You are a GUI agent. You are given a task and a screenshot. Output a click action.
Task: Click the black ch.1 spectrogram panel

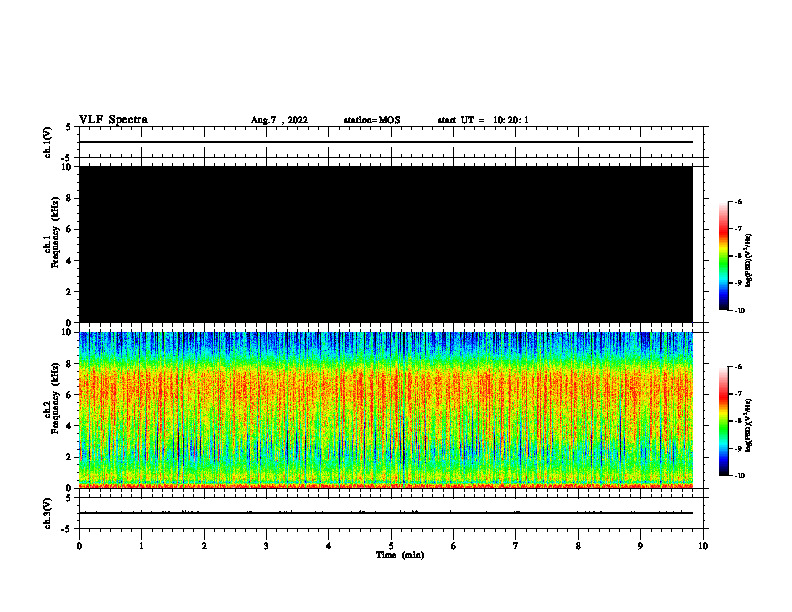click(386, 244)
